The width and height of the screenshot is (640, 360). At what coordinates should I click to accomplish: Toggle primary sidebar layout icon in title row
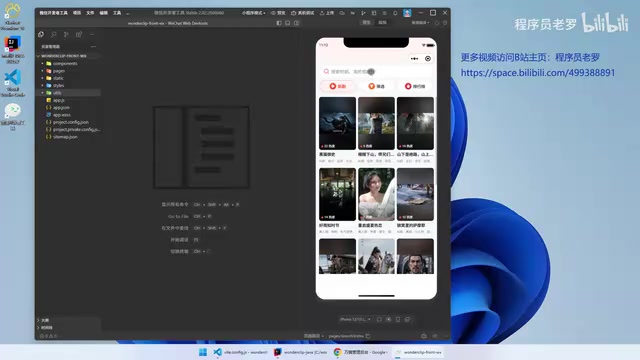tap(279, 23)
